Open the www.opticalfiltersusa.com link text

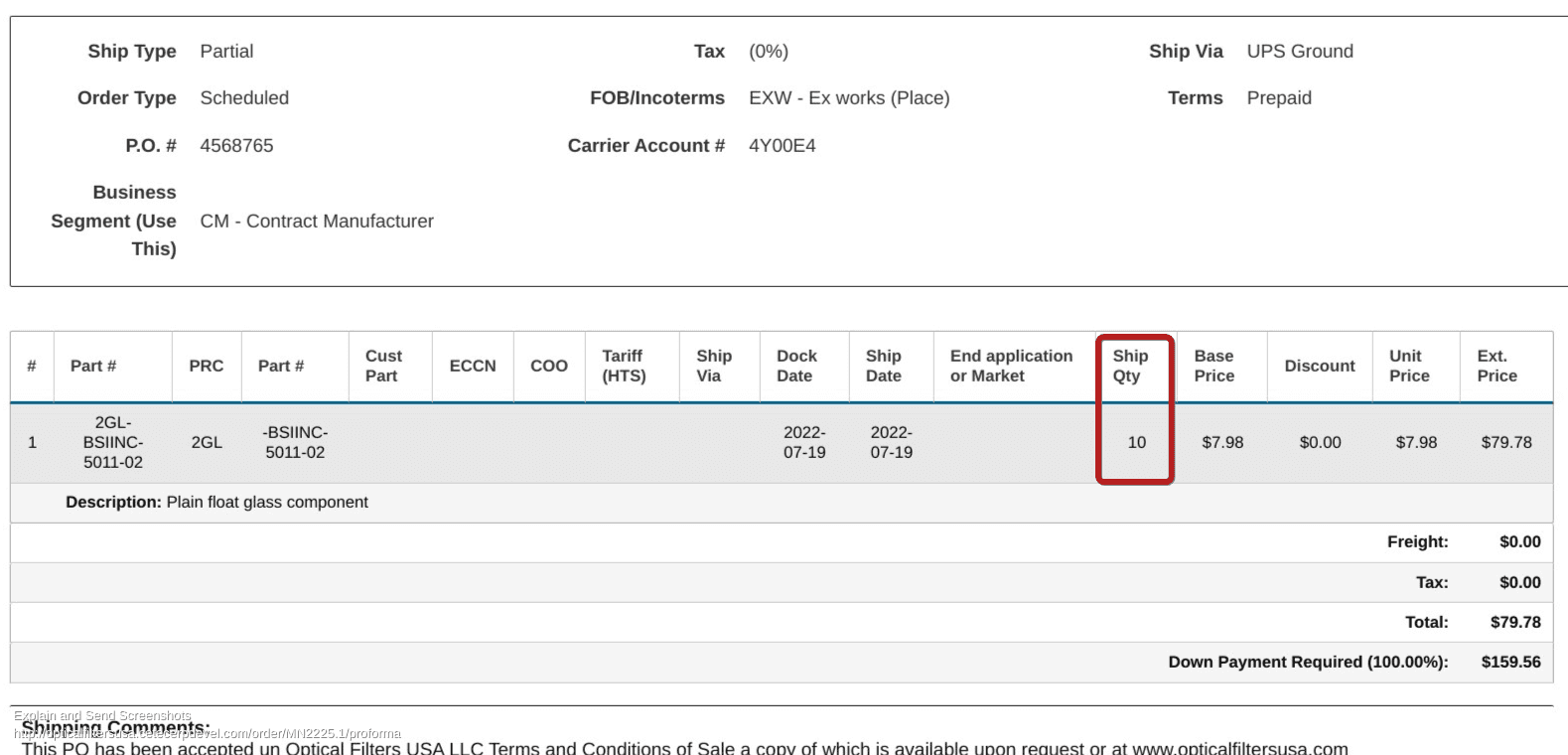click(1239, 748)
